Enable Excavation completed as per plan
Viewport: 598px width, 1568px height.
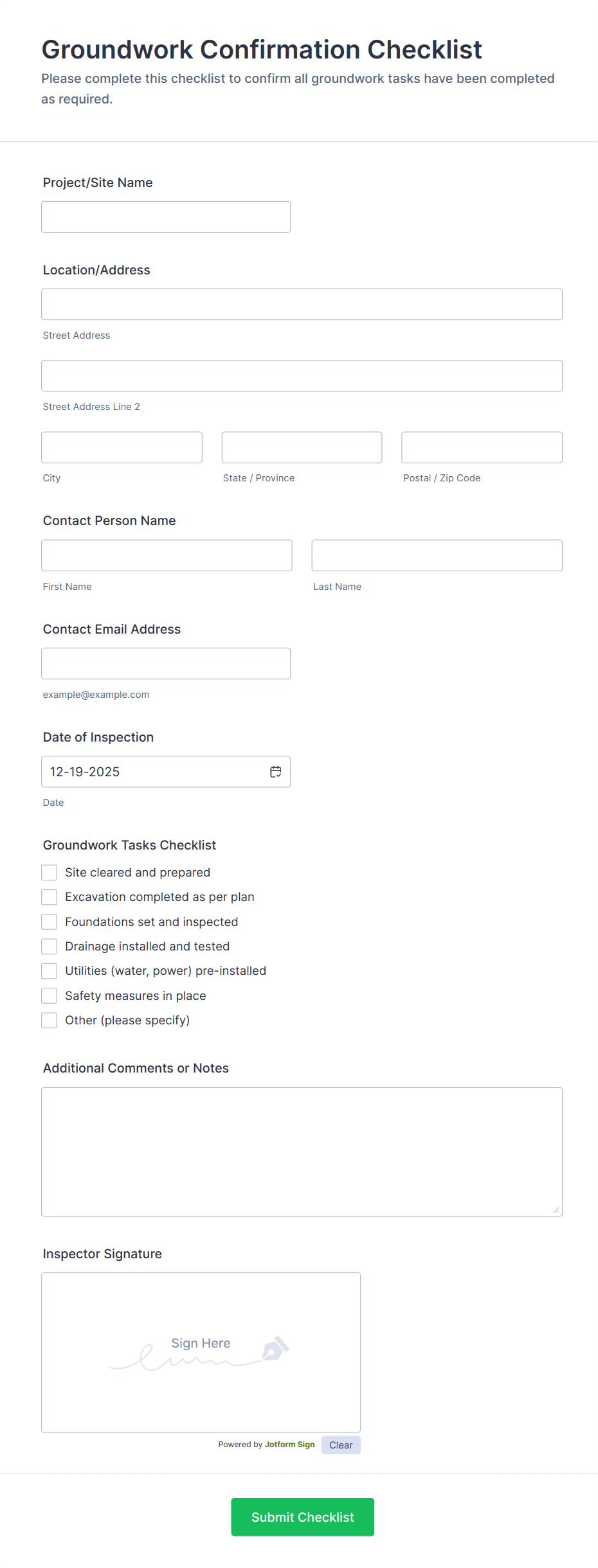click(49, 896)
